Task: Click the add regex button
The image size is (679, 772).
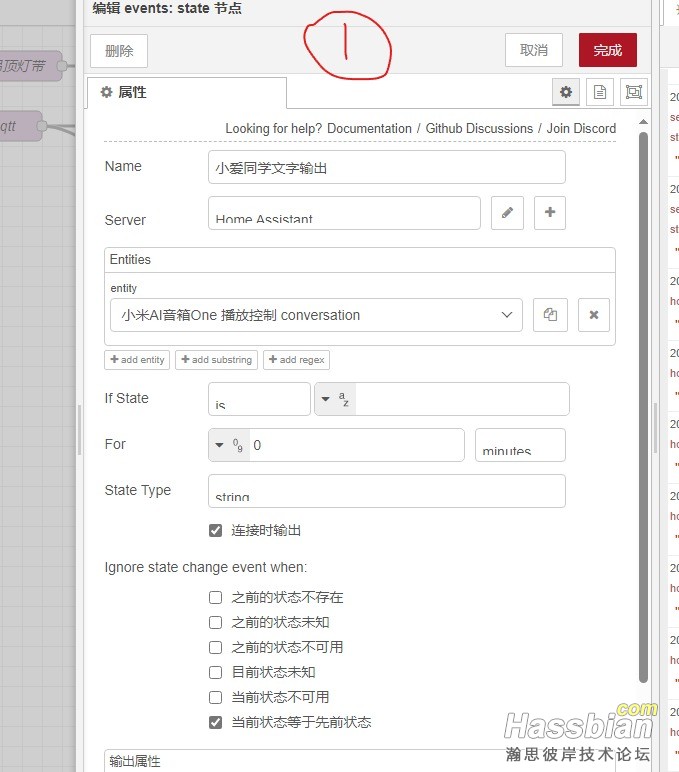Action: click(296, 360)
